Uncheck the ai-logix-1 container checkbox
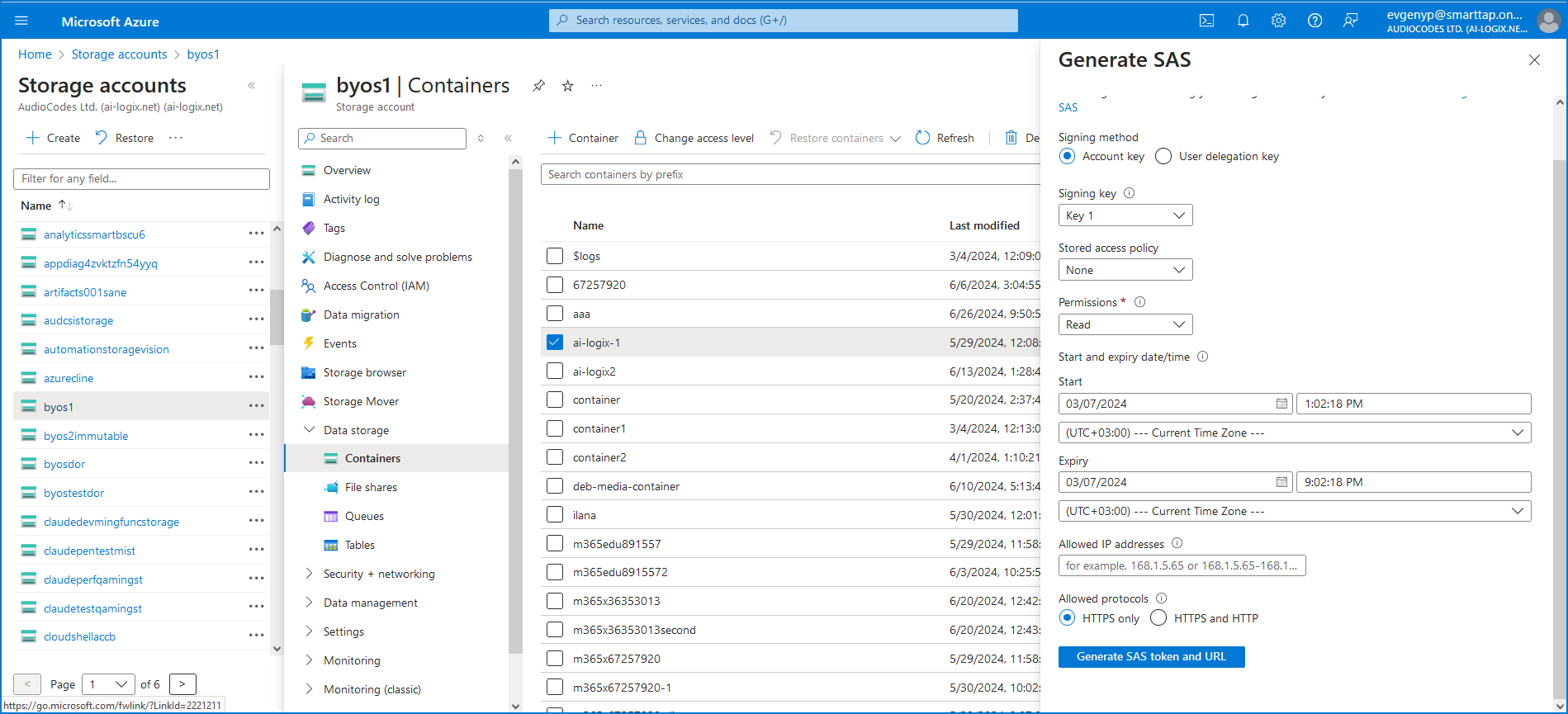Viewport: 1568px width, 714px height. click(555, 343)
